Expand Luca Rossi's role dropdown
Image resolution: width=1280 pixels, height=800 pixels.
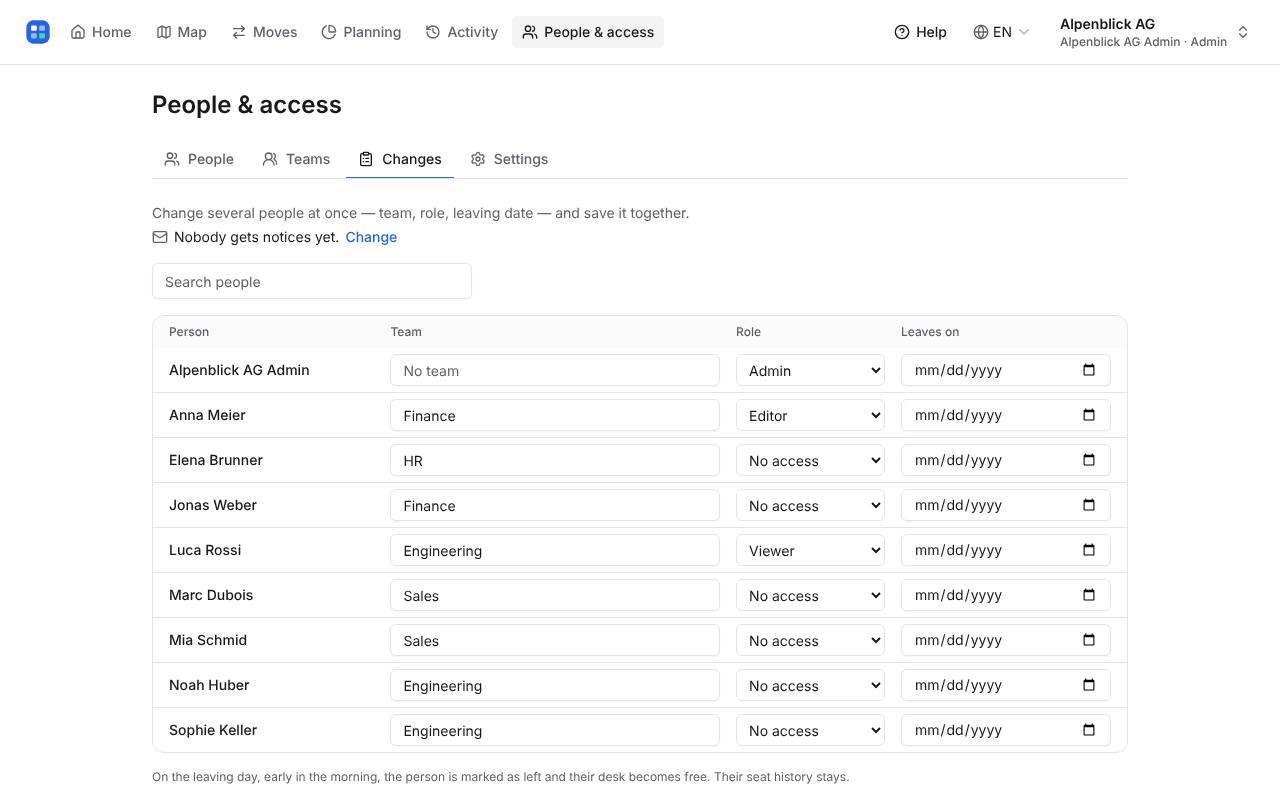coord(810,550)
